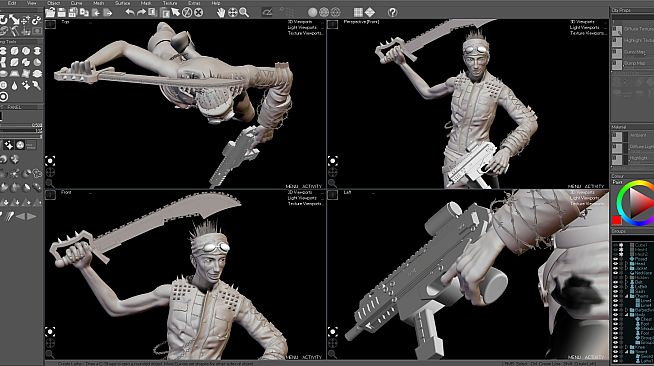
Task: Toggle visibility of the Body group
Action: [616, 314]
